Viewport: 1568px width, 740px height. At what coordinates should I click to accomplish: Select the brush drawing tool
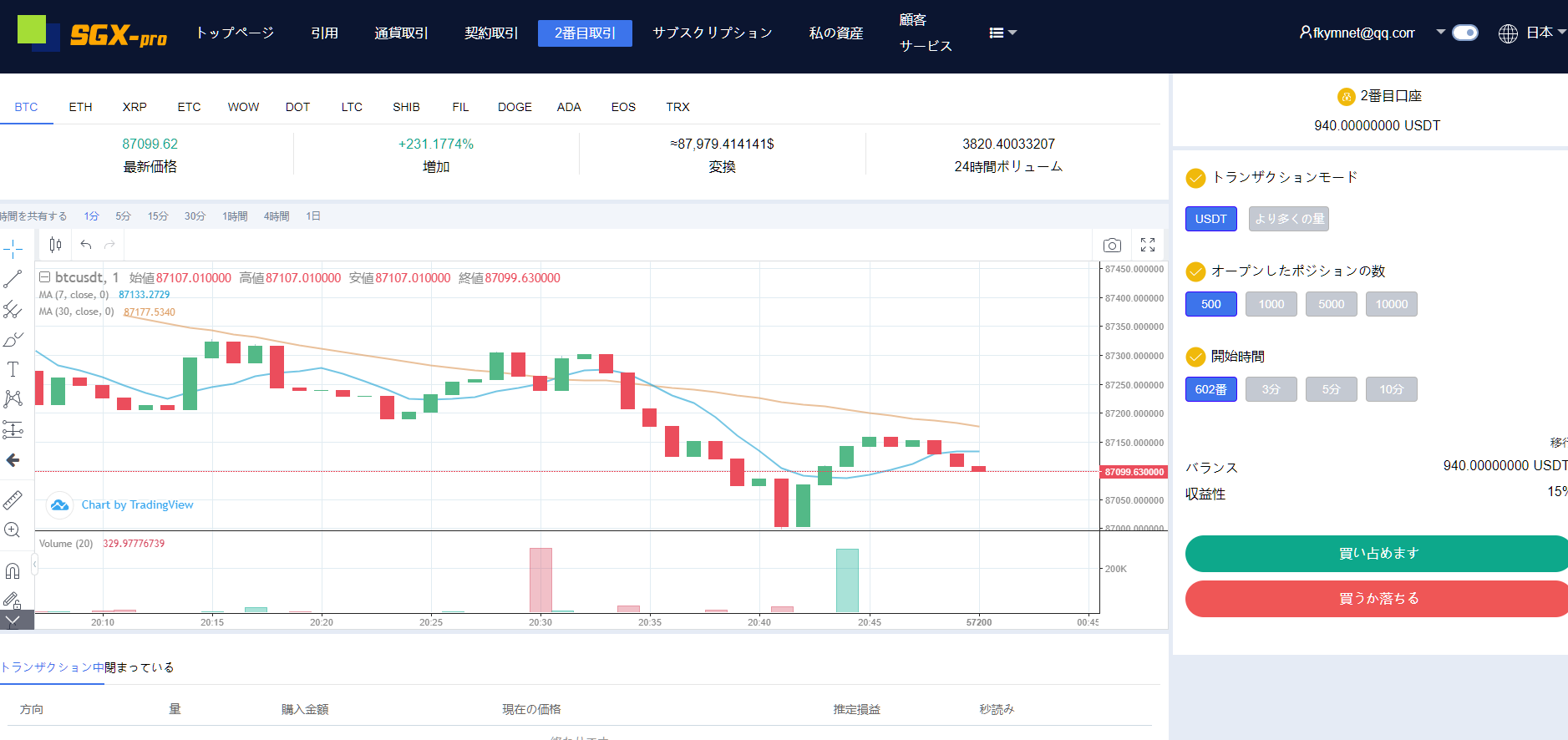[x=13, y=340]
